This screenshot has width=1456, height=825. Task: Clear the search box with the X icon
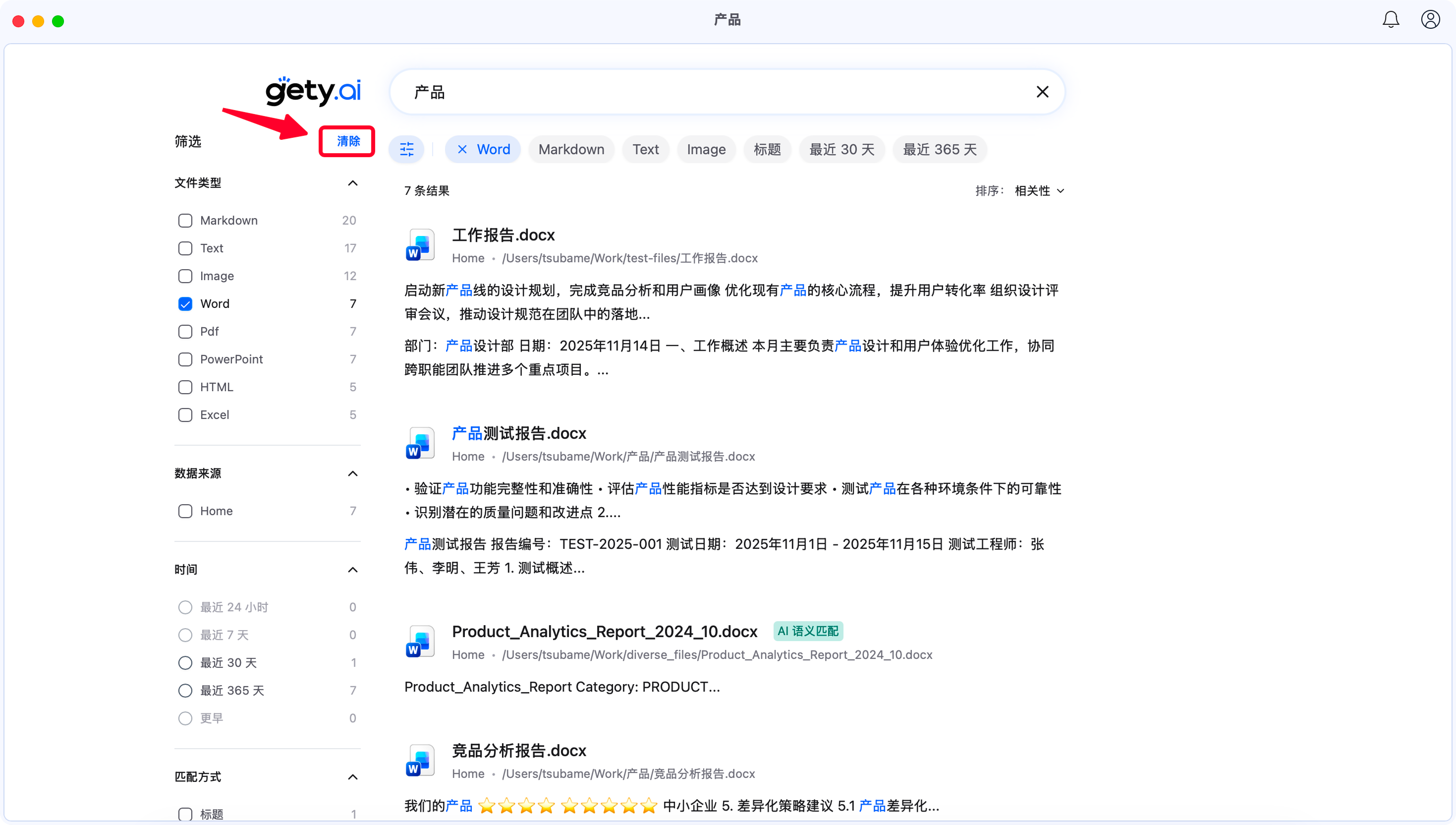[1042, 92]
